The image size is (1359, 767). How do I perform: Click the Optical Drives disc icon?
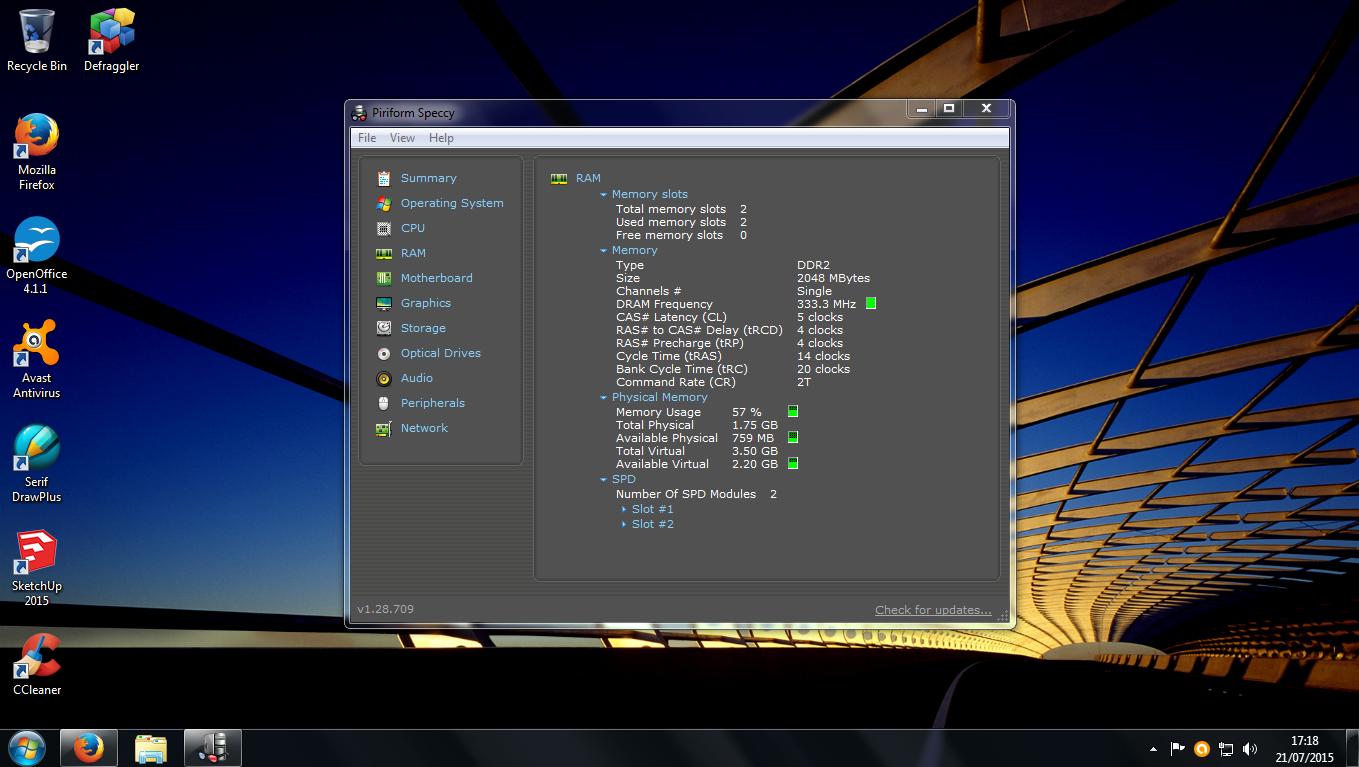pyautogui.click(x=384, y=353)
